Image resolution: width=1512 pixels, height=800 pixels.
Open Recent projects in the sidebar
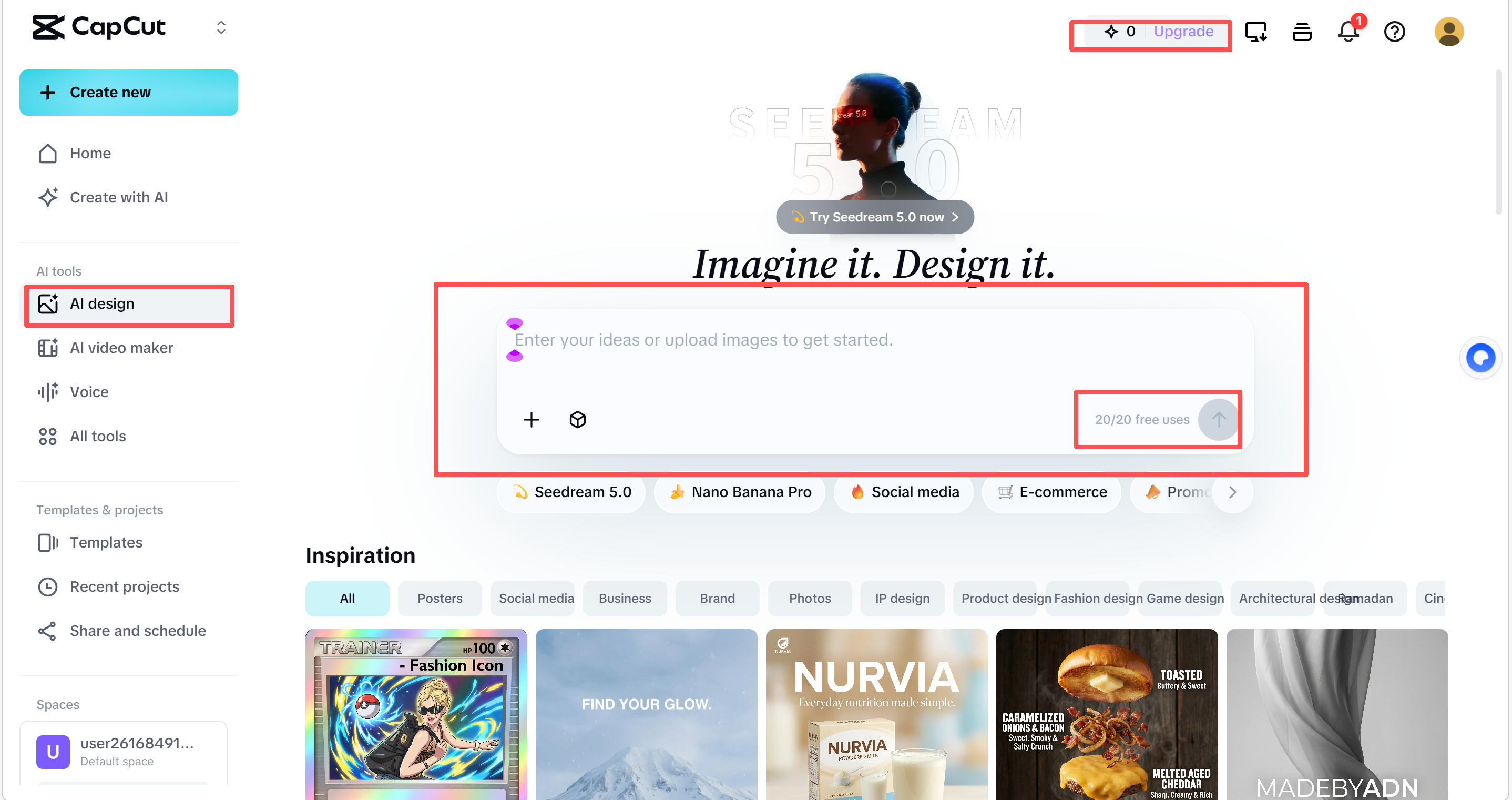[124, 586]
